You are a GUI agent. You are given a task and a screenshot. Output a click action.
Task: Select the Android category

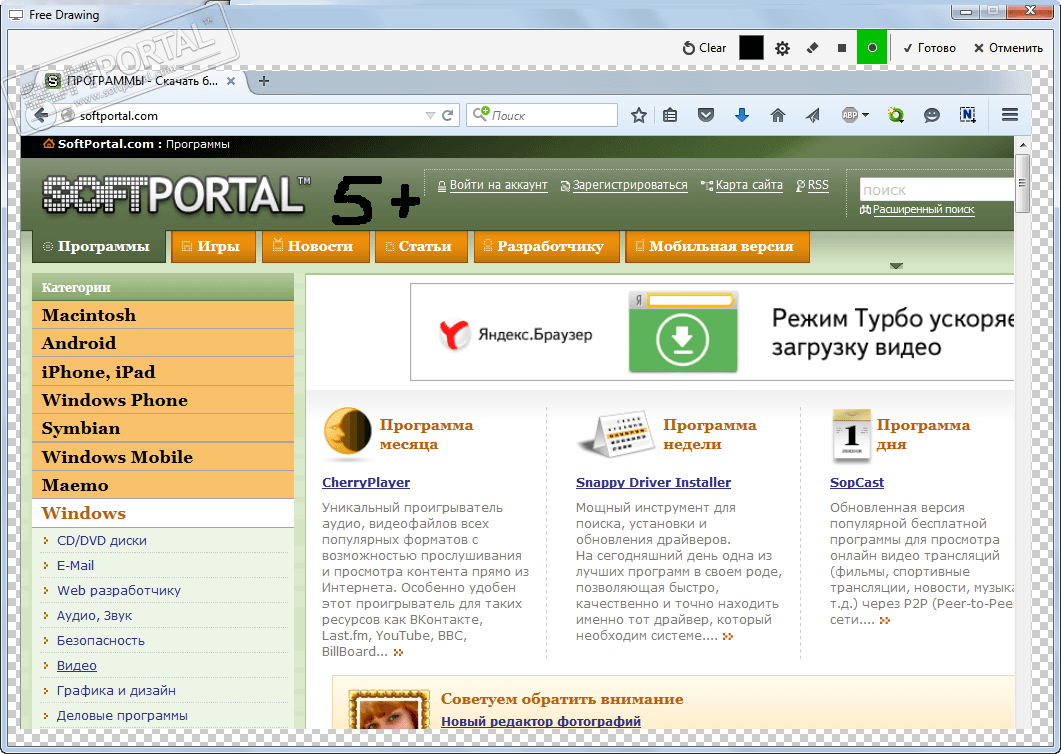coord(163,343)
